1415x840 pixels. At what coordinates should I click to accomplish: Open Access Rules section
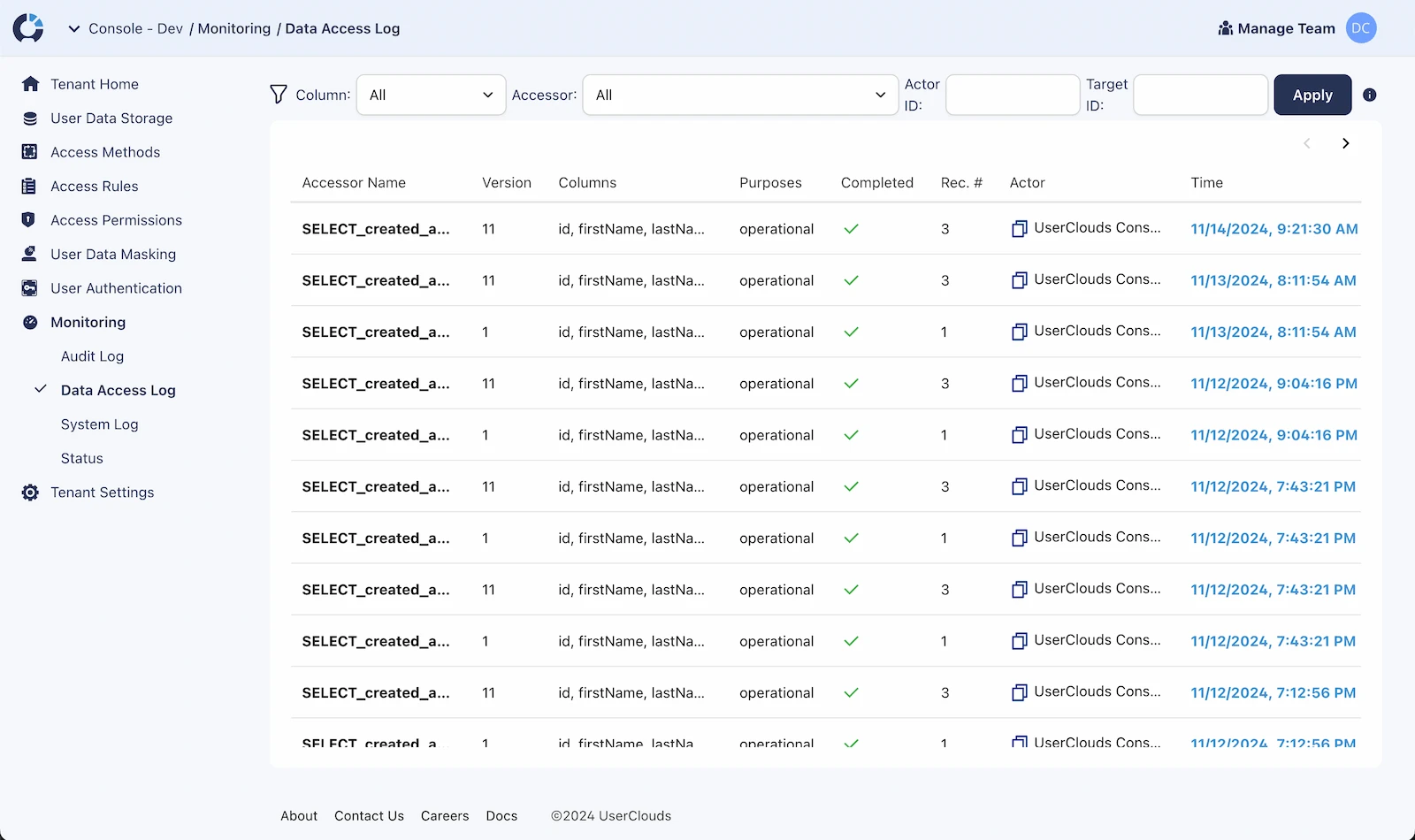tap(95, 187)
